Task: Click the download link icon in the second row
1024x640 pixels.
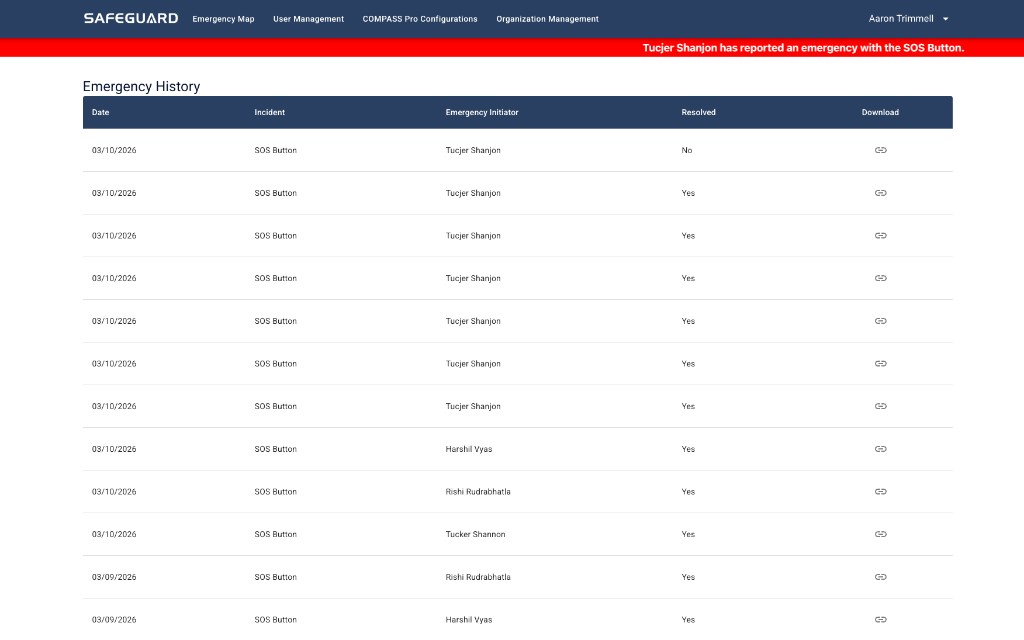Action: tap(880, 193)
